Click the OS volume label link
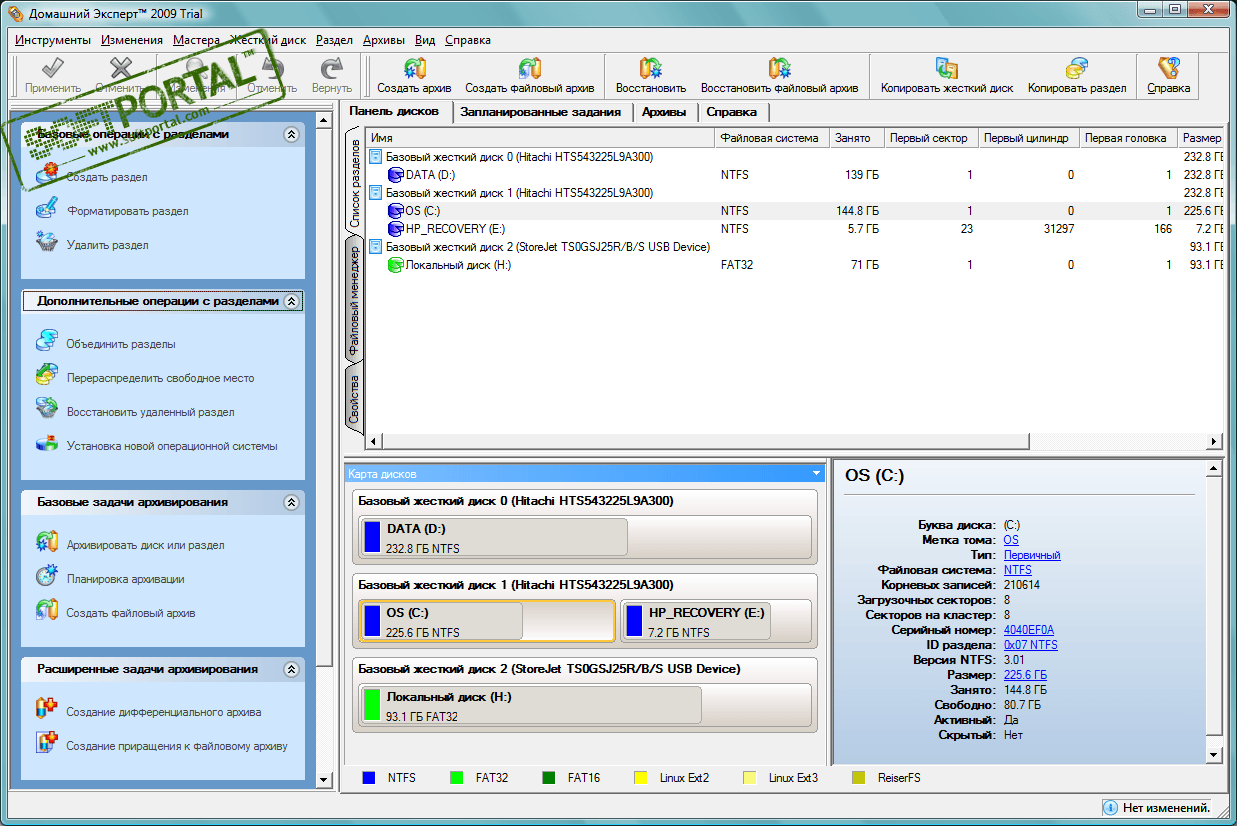Image resolution: width=1237 pixels, height=826 pixels. 1011,540
